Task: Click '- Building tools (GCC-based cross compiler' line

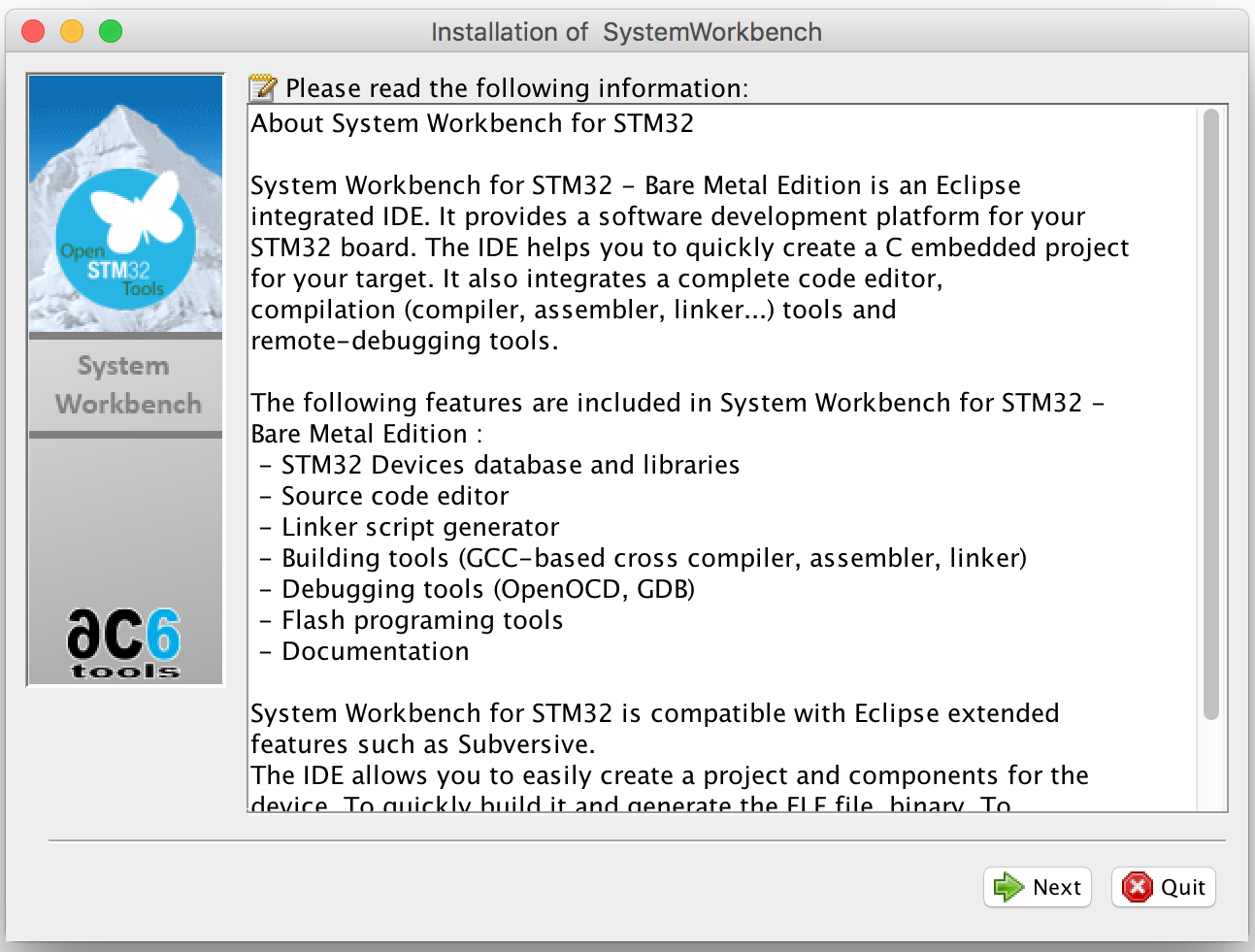Action: pyautogui.click(x=644, y=558)
